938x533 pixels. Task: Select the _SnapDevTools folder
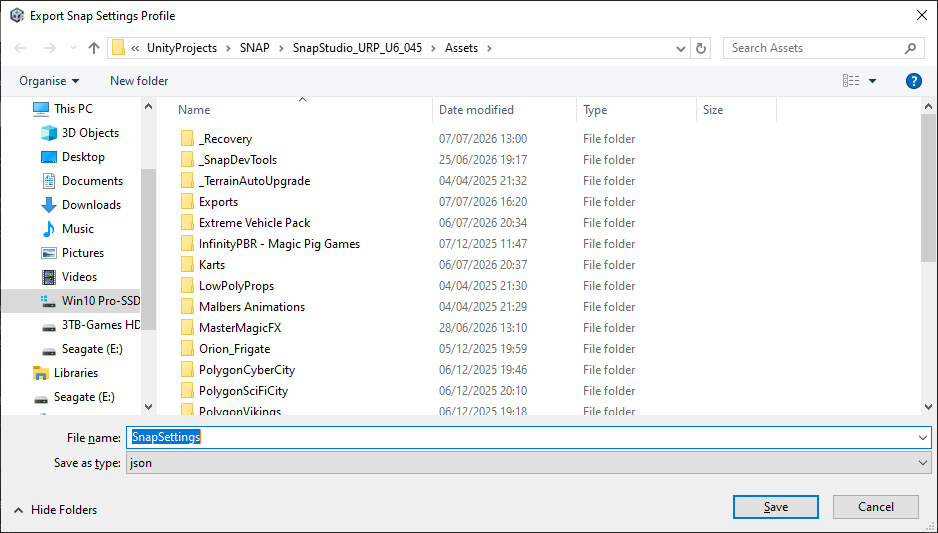[x=237, y=160]
